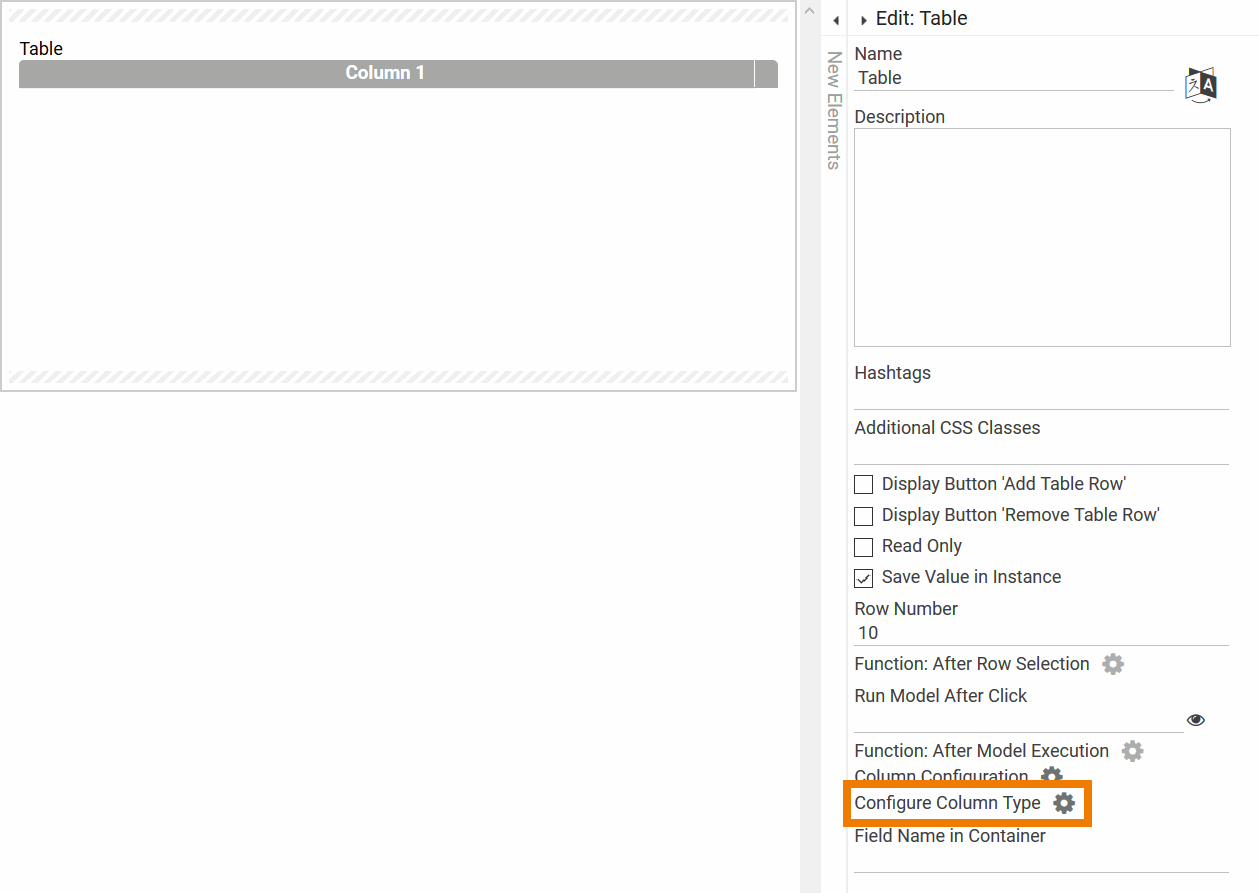
Task: Expand the side panel with left arrow
Action: pos(835,20)
